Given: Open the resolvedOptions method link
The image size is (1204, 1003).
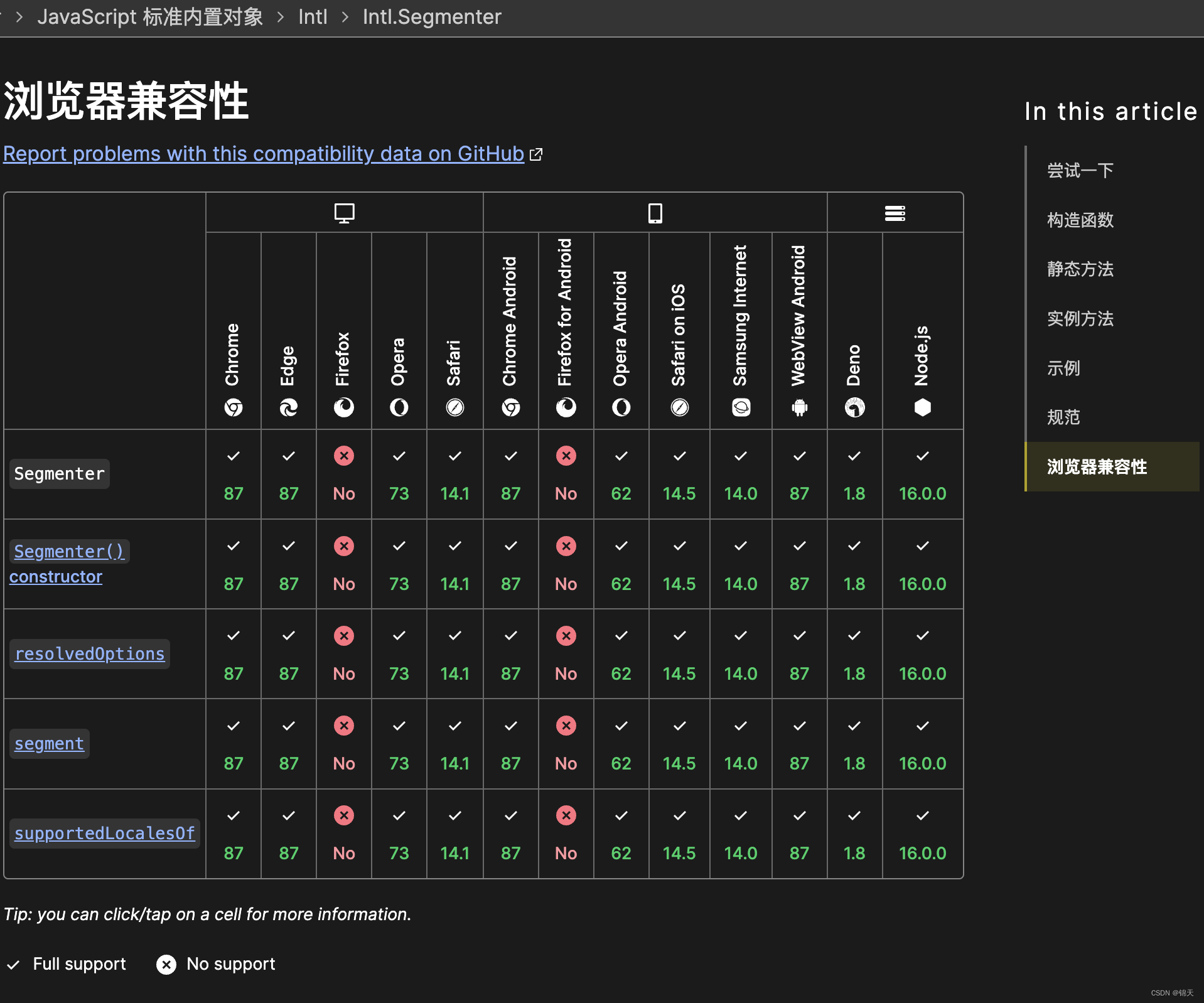Looking at the screenshot, I should [x=90, y=654].
